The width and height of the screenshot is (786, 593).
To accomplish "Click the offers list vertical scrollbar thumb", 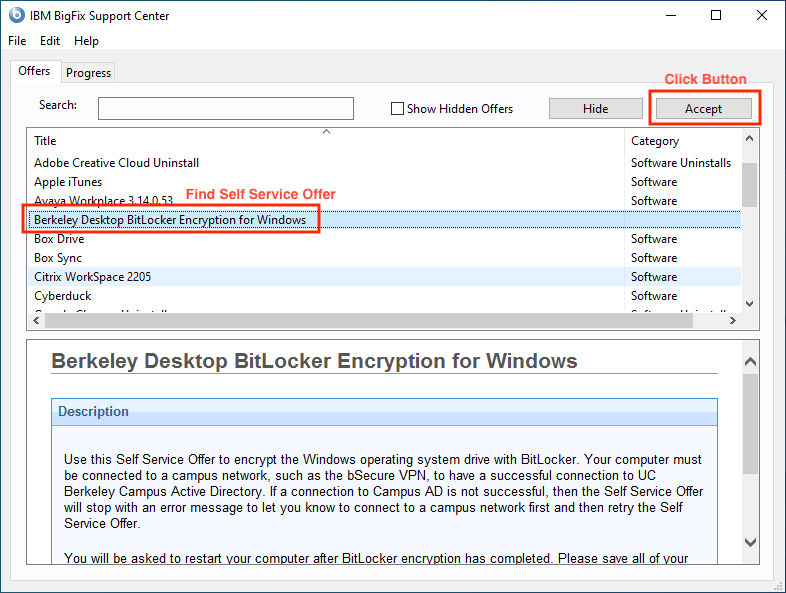I will coord(749,185).
